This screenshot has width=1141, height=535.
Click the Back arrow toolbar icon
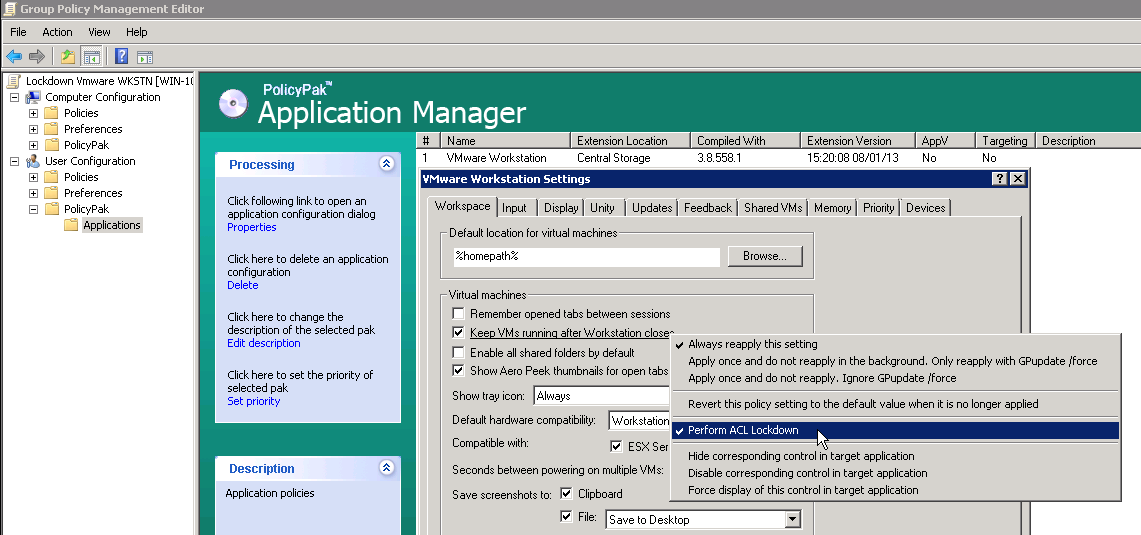(14, 56)
